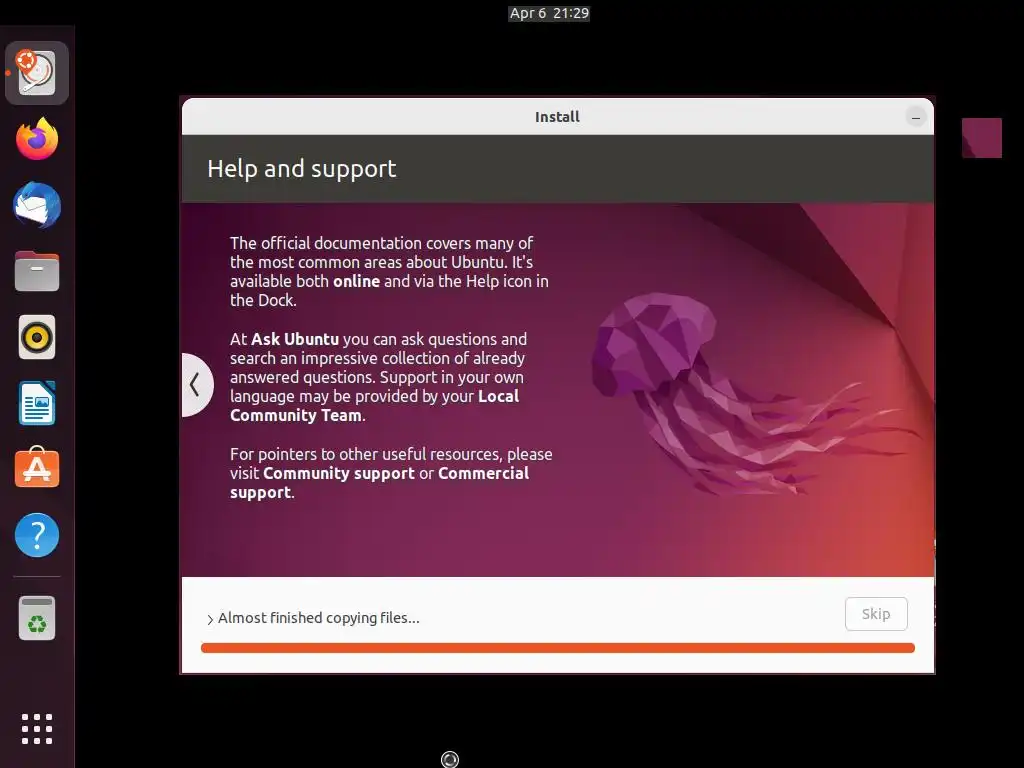The height and width of the screenshot is (768, 1024).
Task: Expand the copying files details chevron
Action: click(x=210, y=619)
